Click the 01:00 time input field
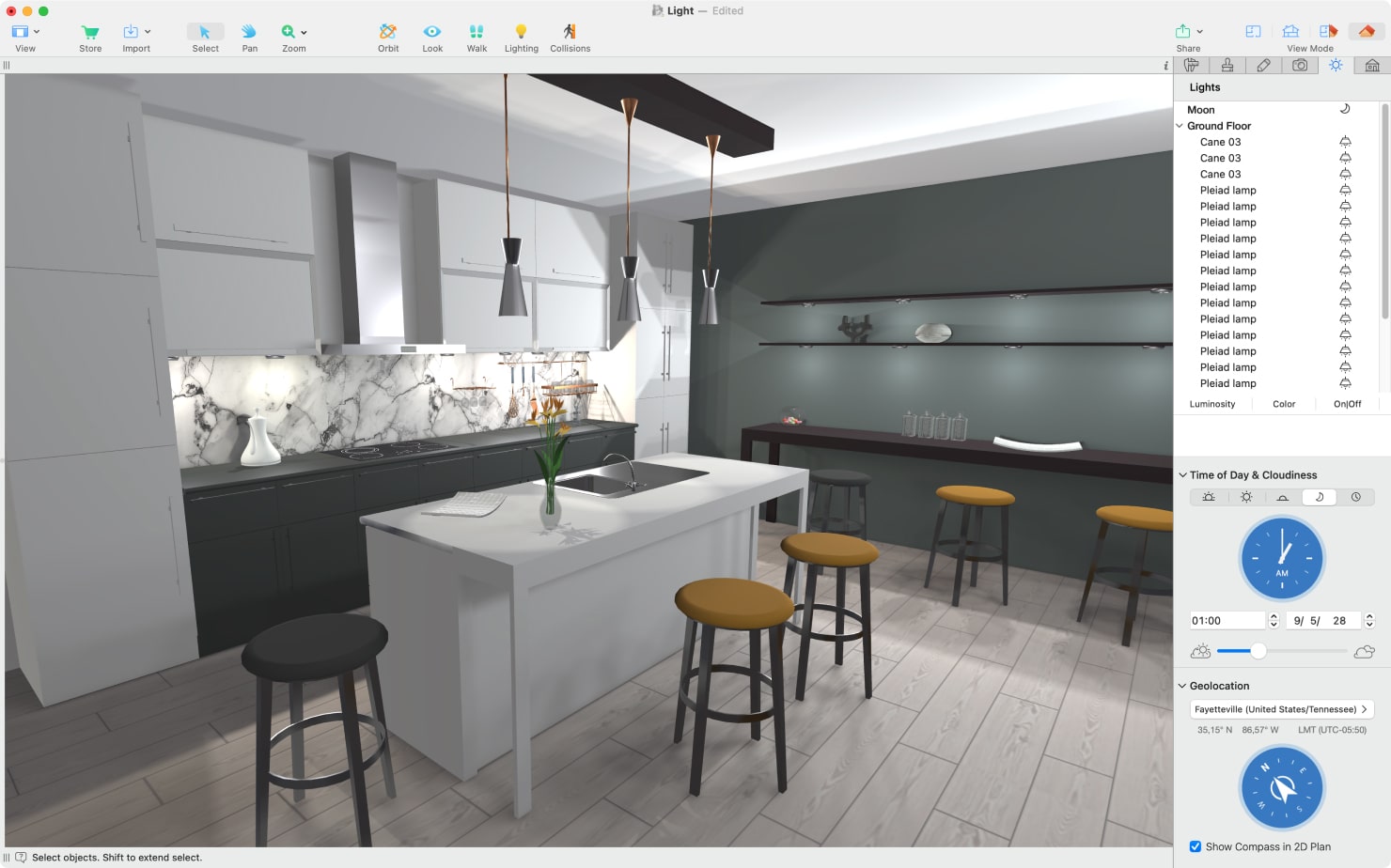 click(x=1227, y=620)
